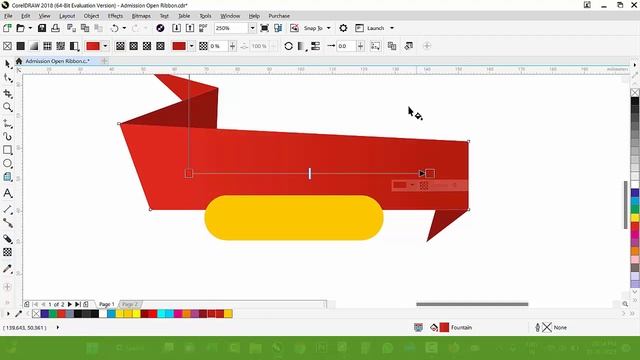
Task: Click the horizontal scrollbar
Action: pyautogui.click(x=472, y=304)
